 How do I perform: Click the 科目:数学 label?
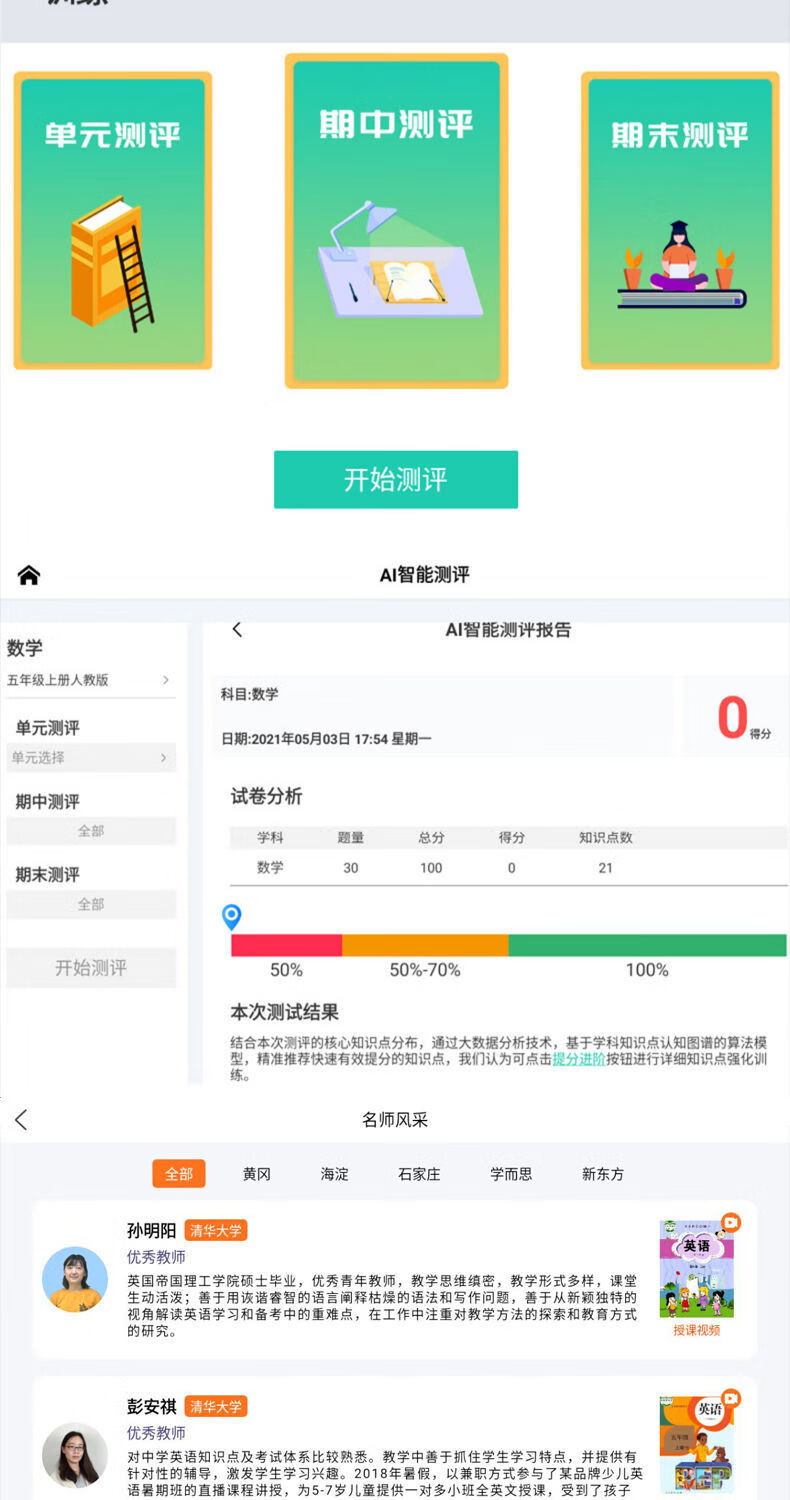coord(250,694)
